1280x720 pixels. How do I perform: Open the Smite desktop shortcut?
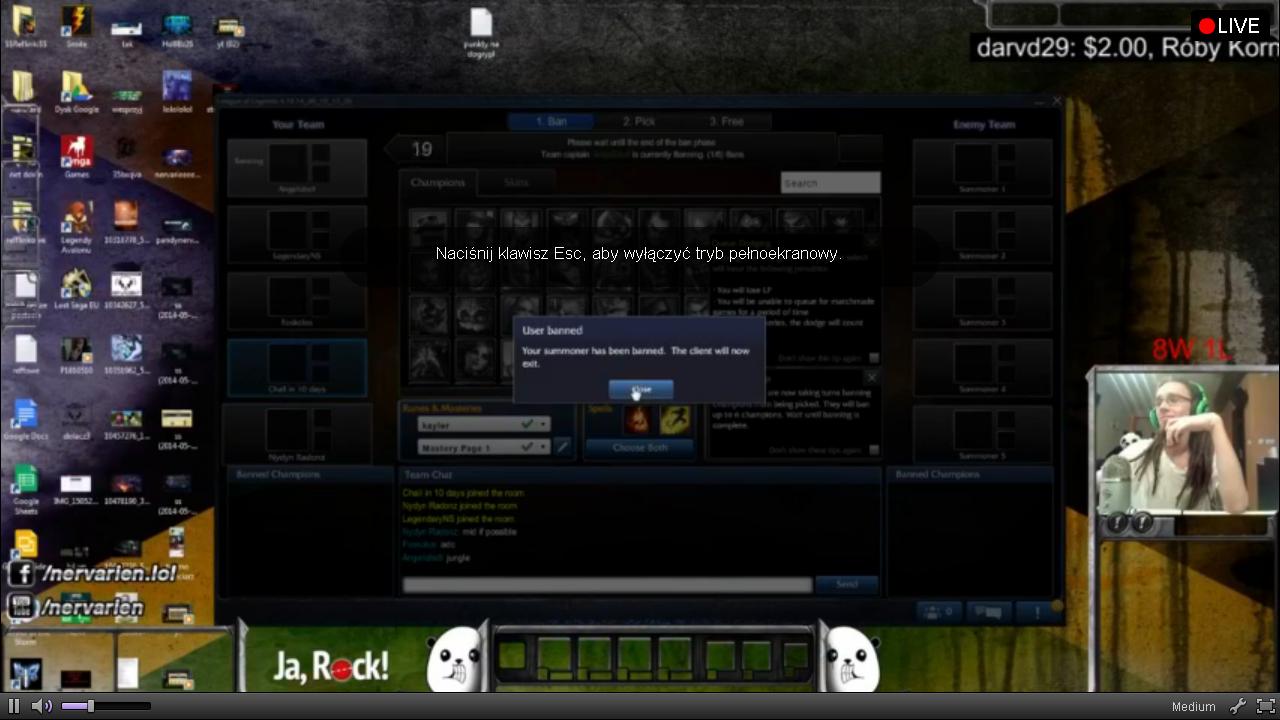click(x=76, y=26)
